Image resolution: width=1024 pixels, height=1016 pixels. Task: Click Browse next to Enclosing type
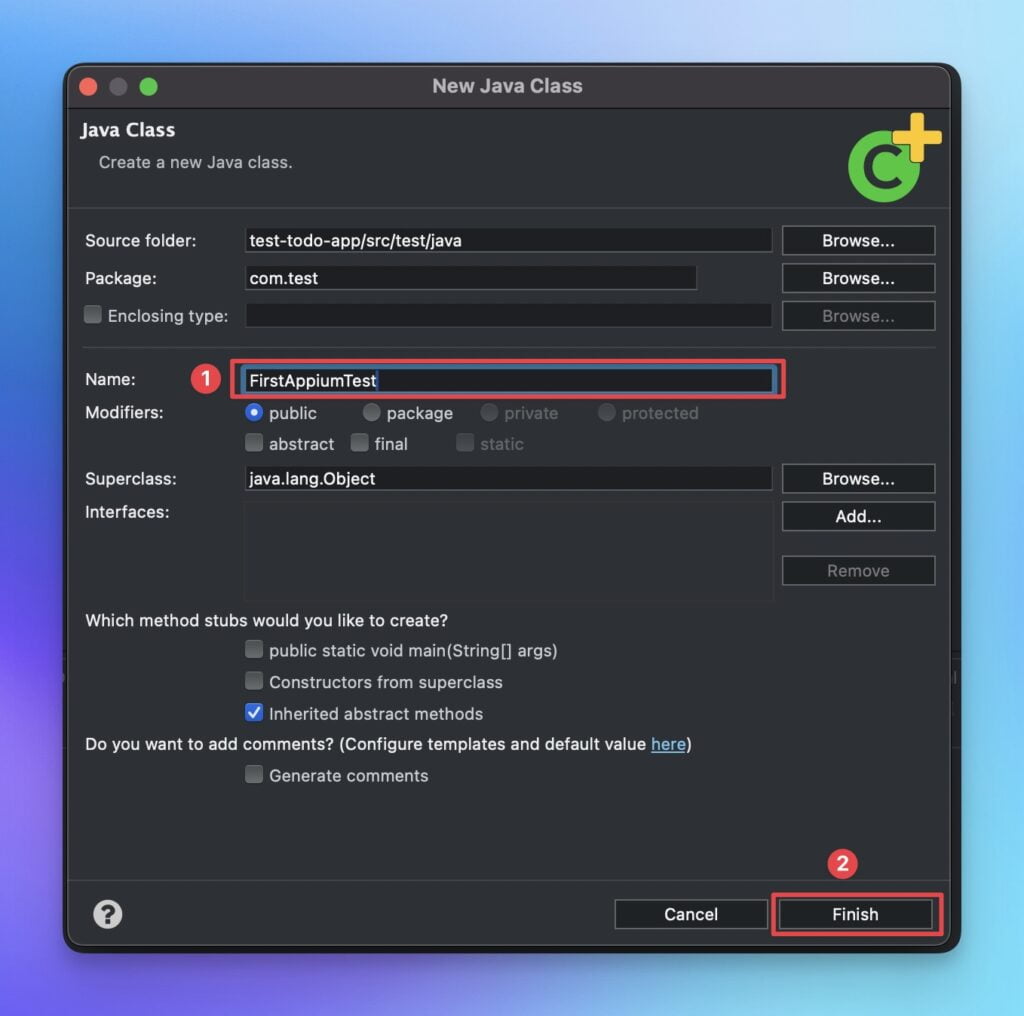pos(858,316)
